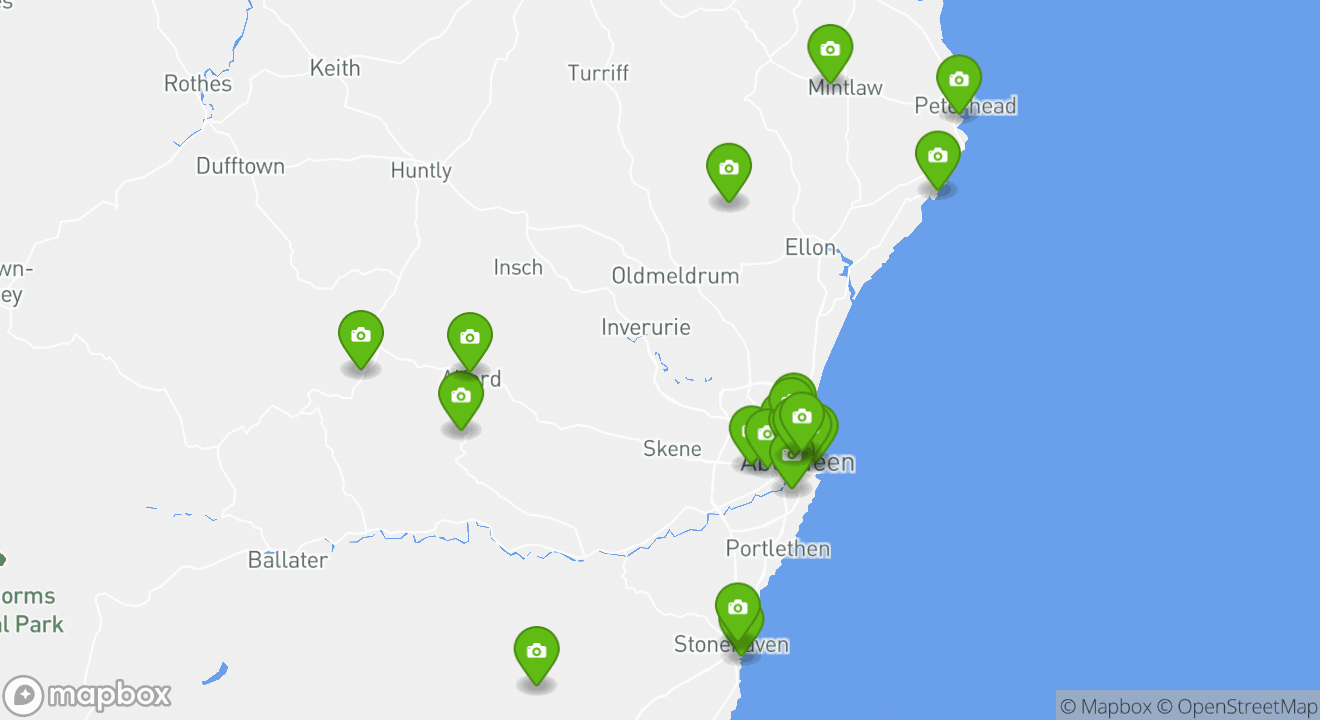Click the Keith town label
Viewport: 1320px width, 720px height.
[x=335, y=68]
